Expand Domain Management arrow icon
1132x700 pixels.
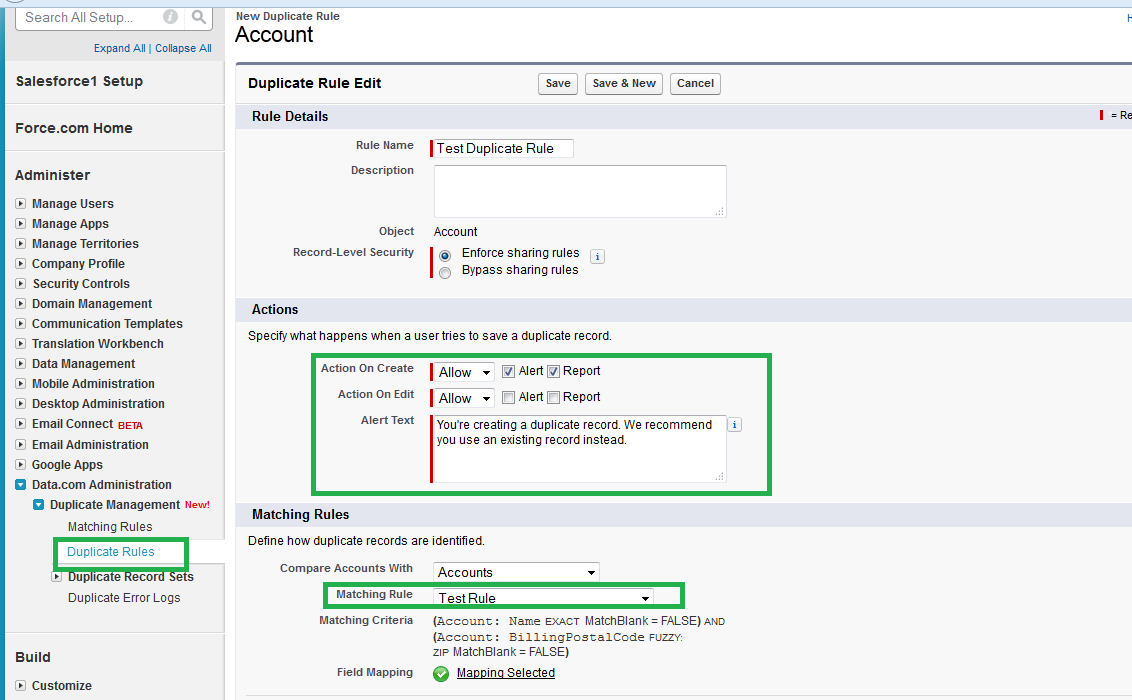(x=21, y=304)
